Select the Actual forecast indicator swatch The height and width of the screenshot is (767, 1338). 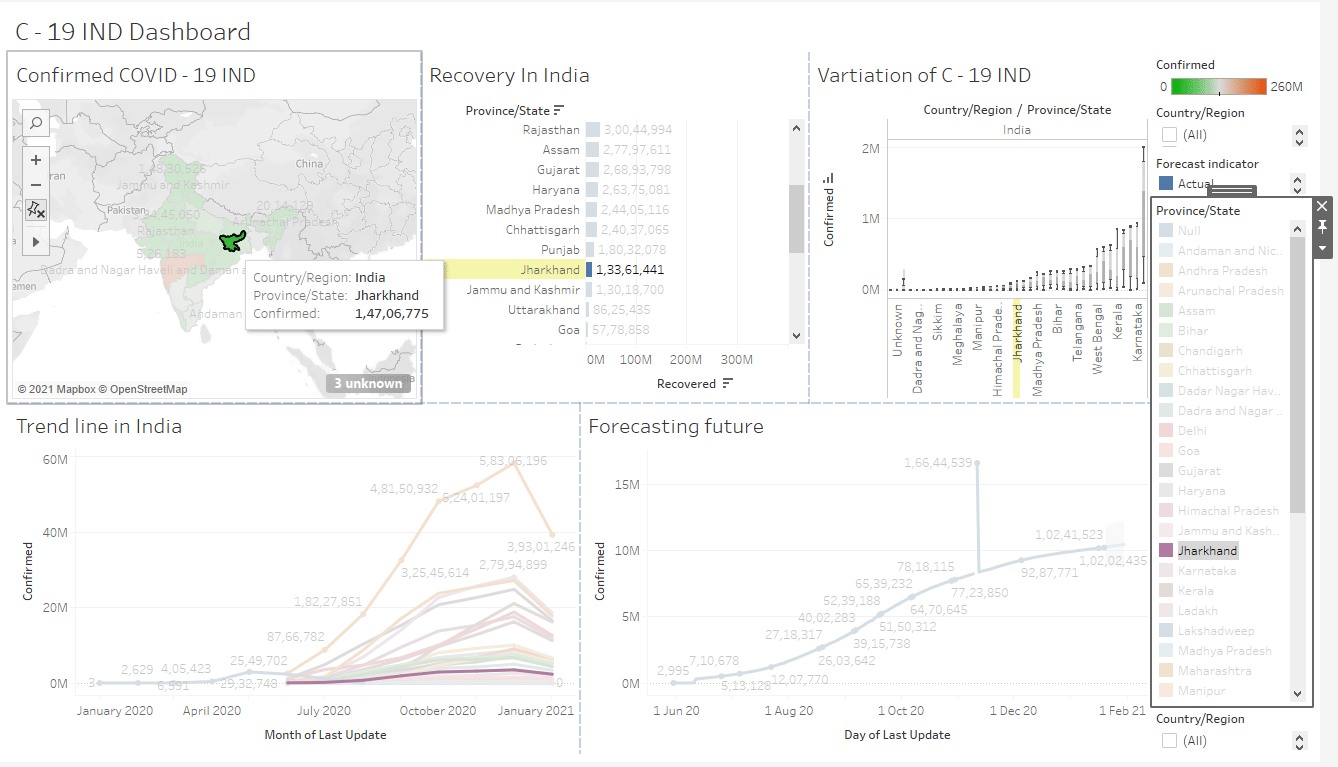[x=1166, y=184]
